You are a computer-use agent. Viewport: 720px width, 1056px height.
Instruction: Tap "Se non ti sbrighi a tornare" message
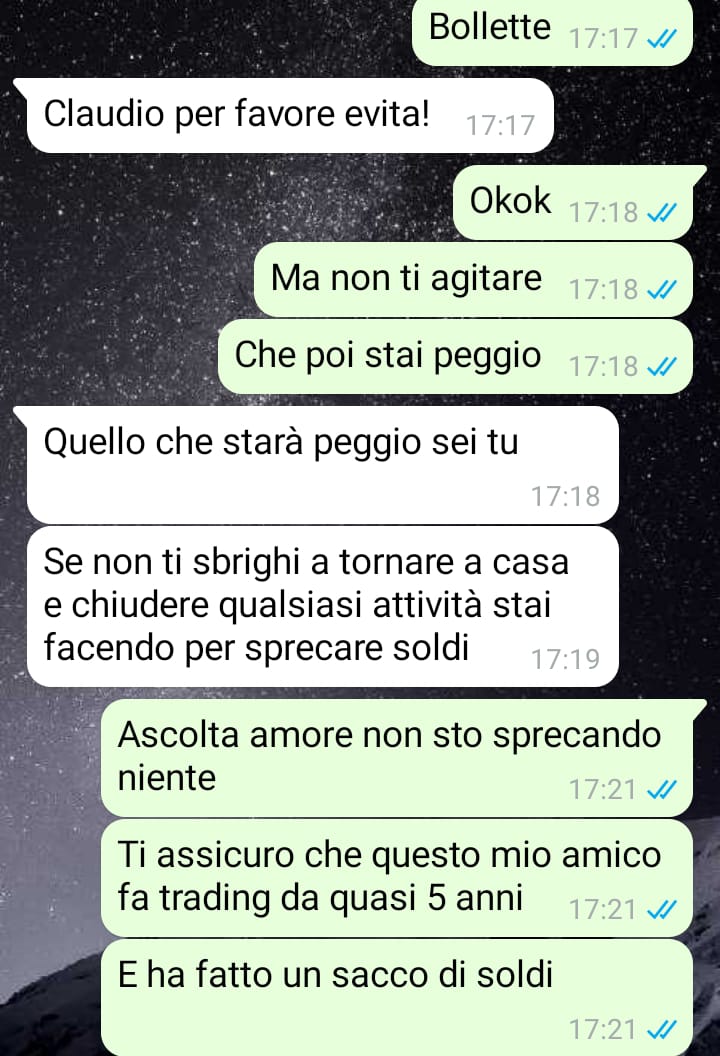[x=323, y=606]
